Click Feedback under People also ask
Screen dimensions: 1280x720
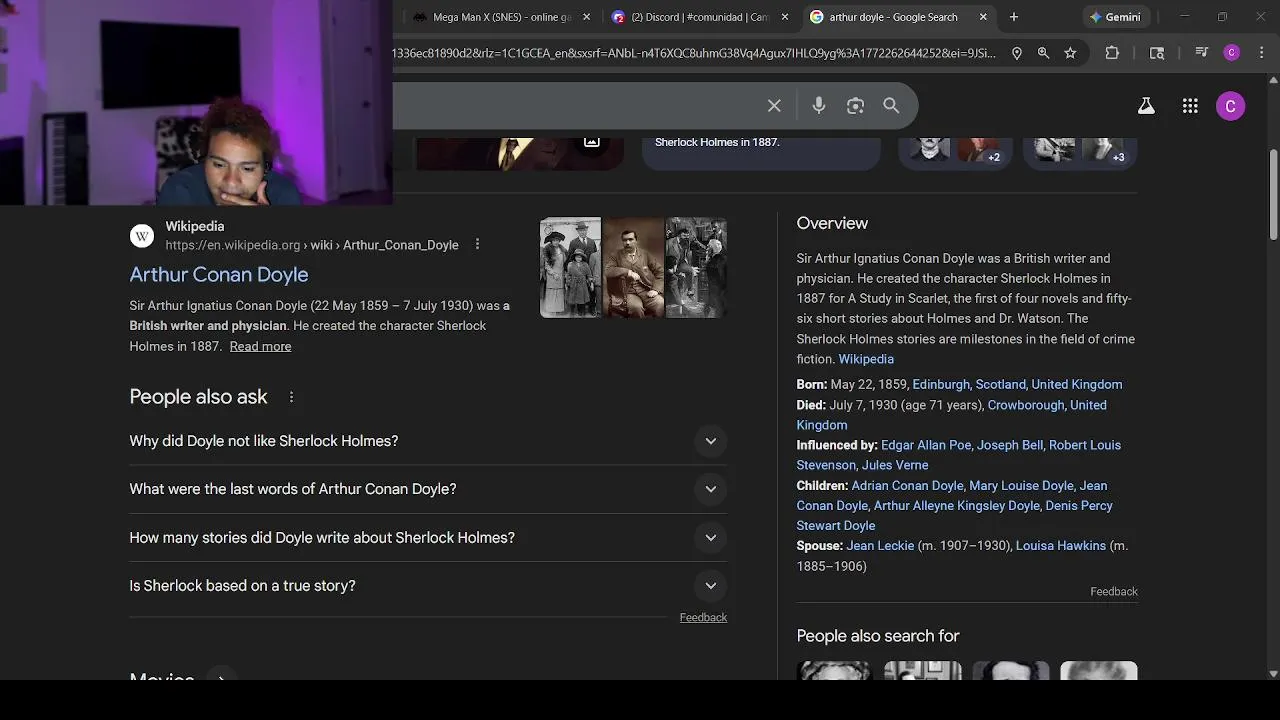pyautogui.click(x=703, y=618)
